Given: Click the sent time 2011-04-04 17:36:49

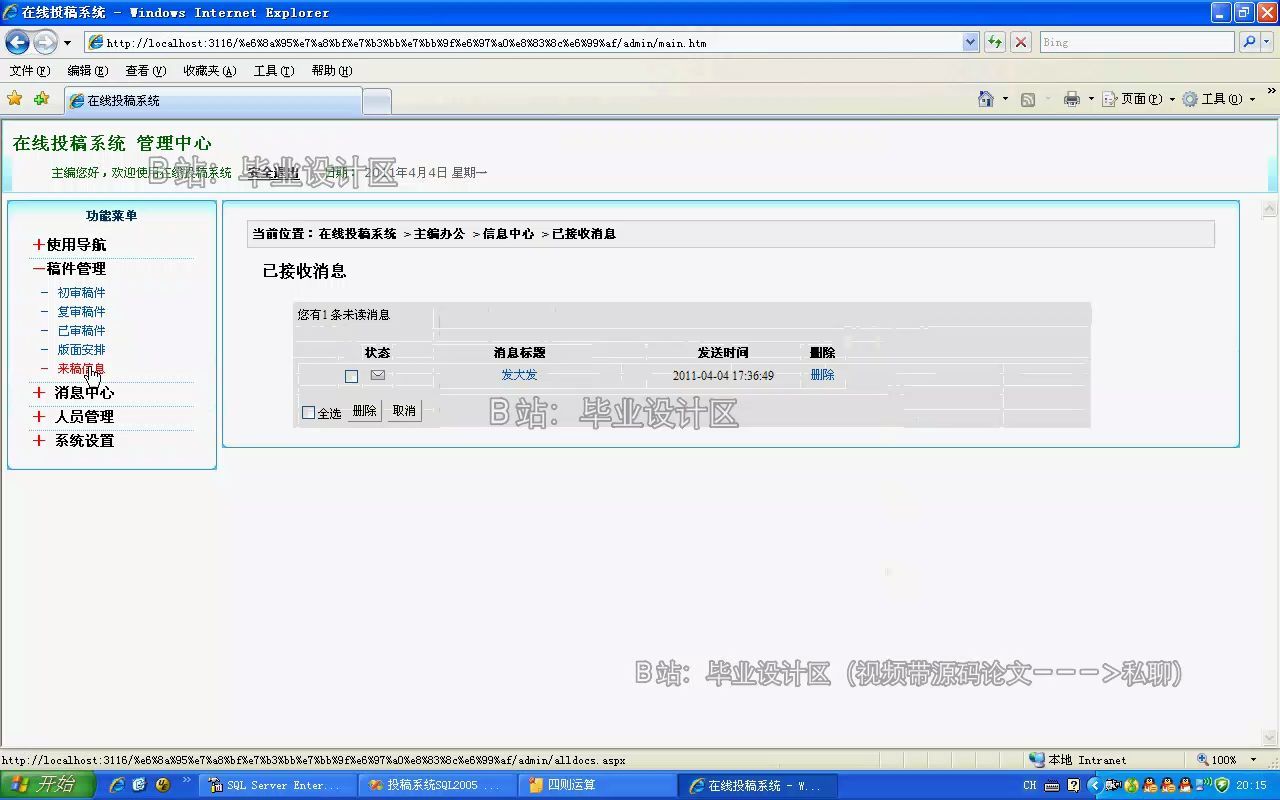Looking at the screenshot, I should [723, 376].
